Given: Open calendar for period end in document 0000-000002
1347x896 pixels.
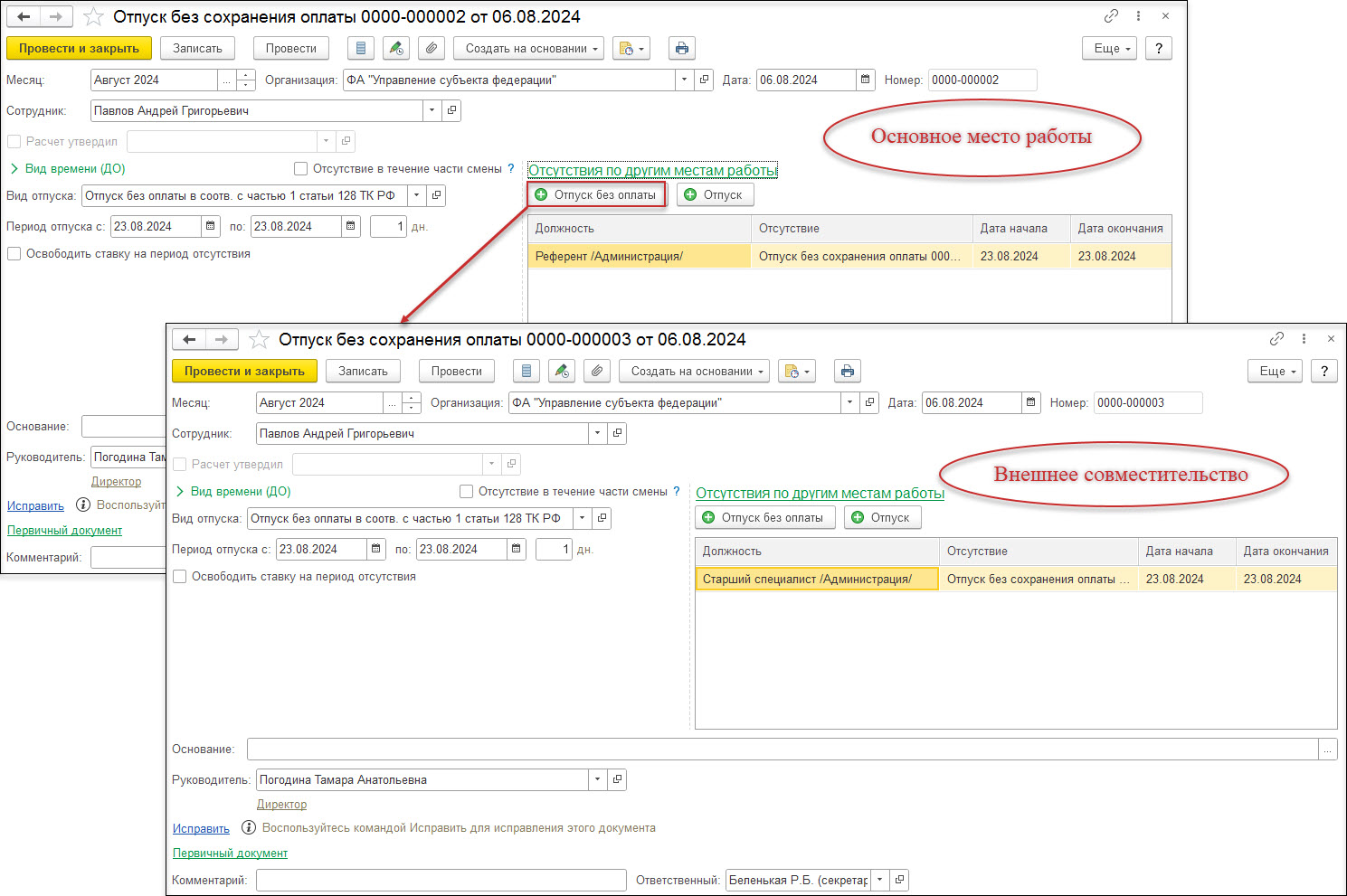Looking at the screenshot, I should coord(351,227).
